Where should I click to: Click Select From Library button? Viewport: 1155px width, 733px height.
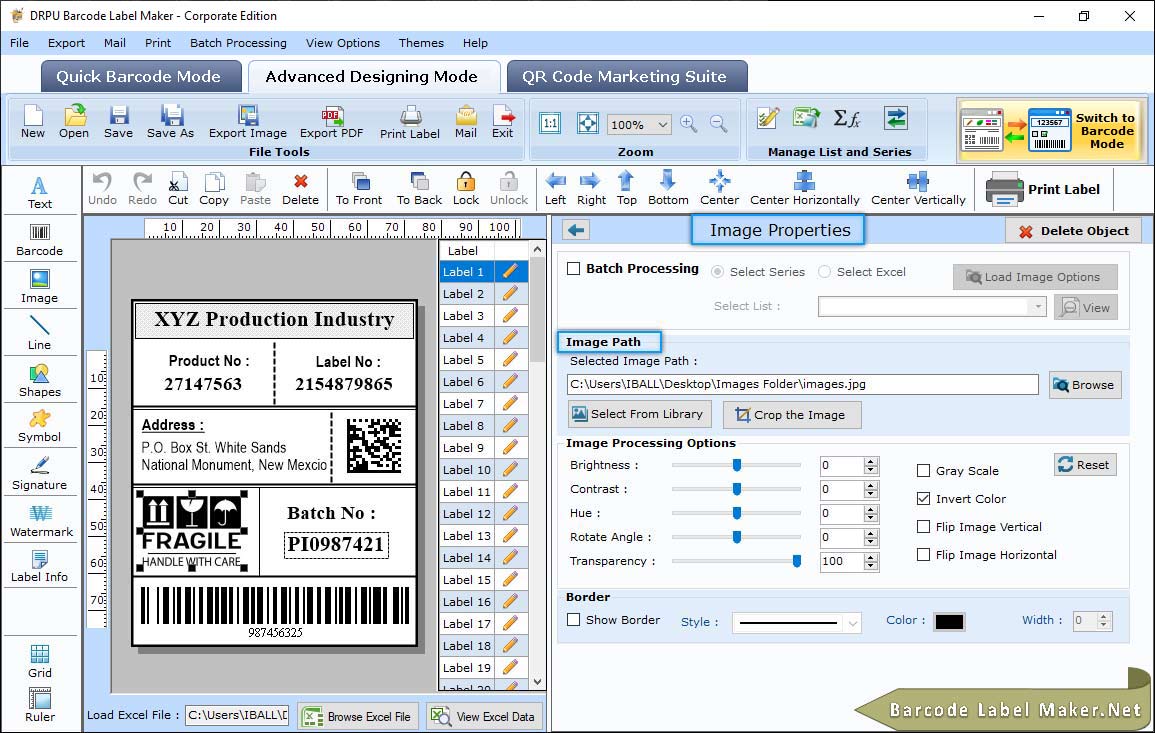tap(639, 414)
